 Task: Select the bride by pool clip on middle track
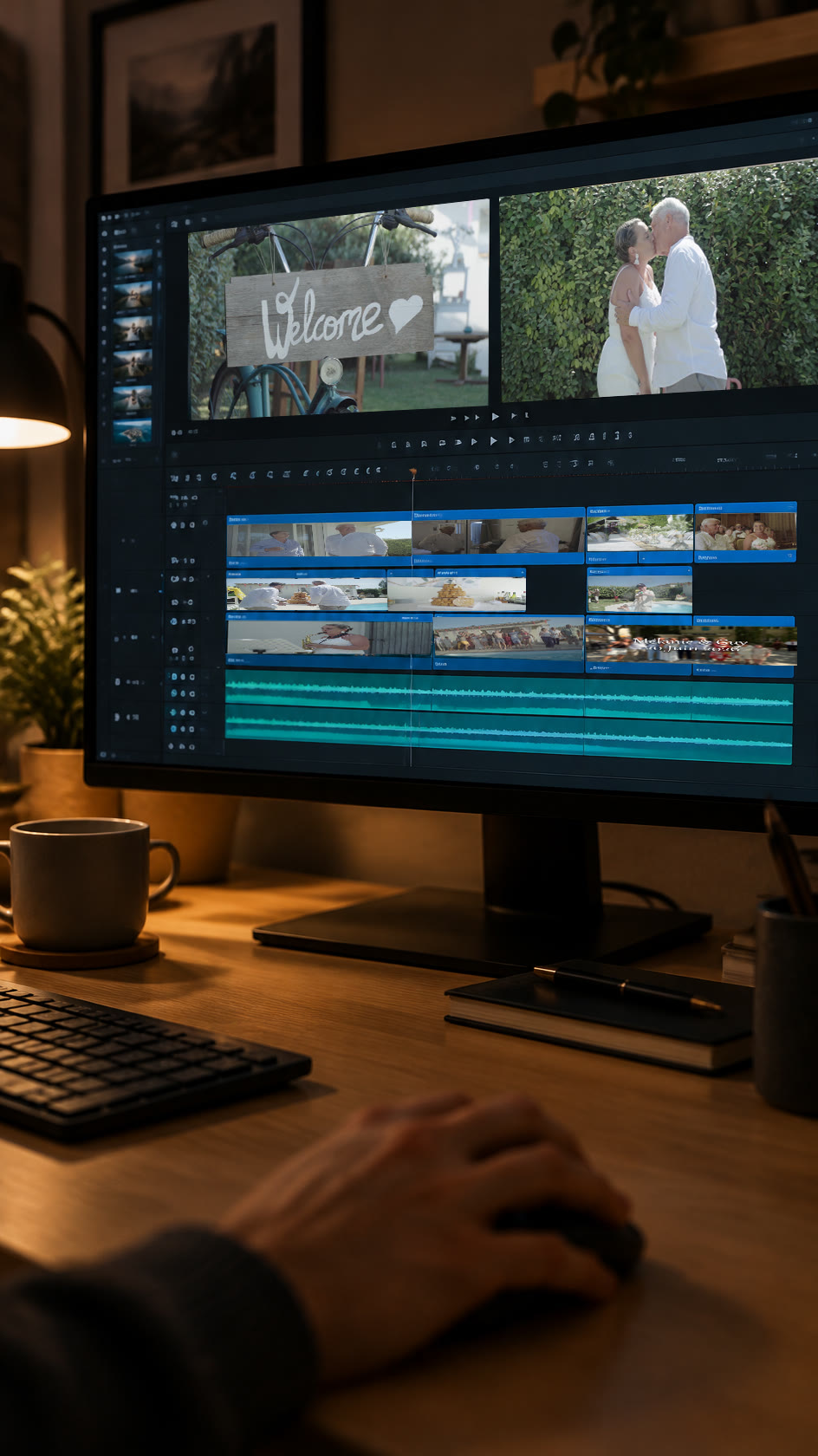pos(639,591)
